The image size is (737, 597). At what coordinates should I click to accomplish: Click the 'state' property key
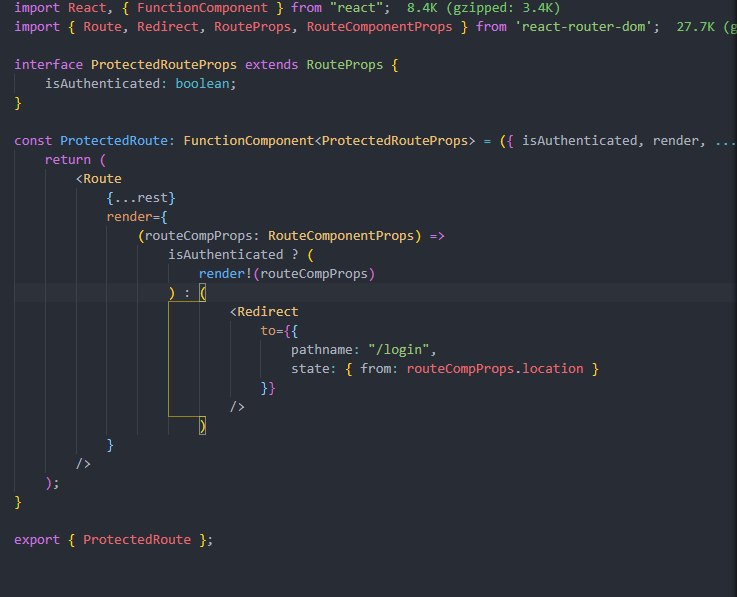310,369
